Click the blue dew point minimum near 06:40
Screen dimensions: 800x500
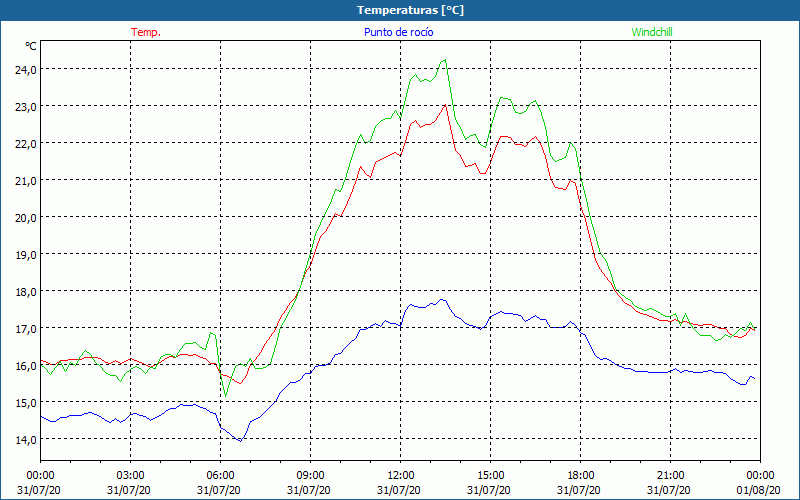pyautogui.click(x=240, y=440)
